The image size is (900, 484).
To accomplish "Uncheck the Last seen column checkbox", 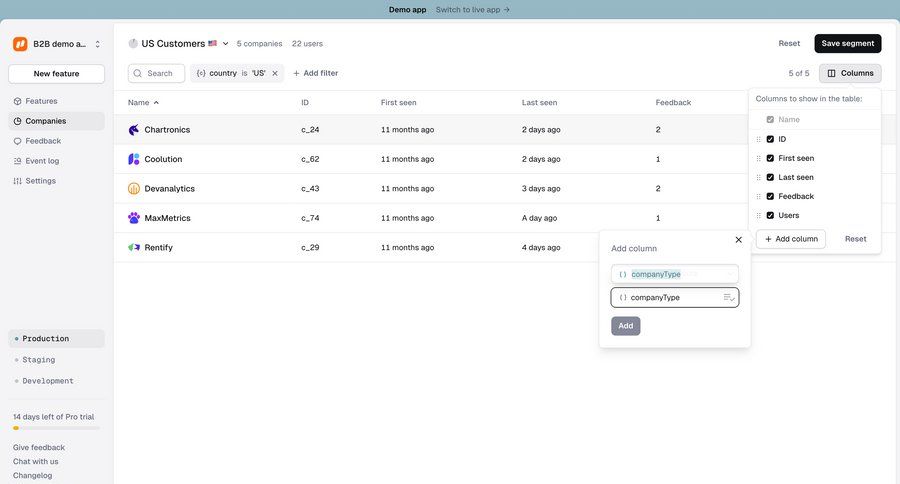I will click(x=770, y=177).
